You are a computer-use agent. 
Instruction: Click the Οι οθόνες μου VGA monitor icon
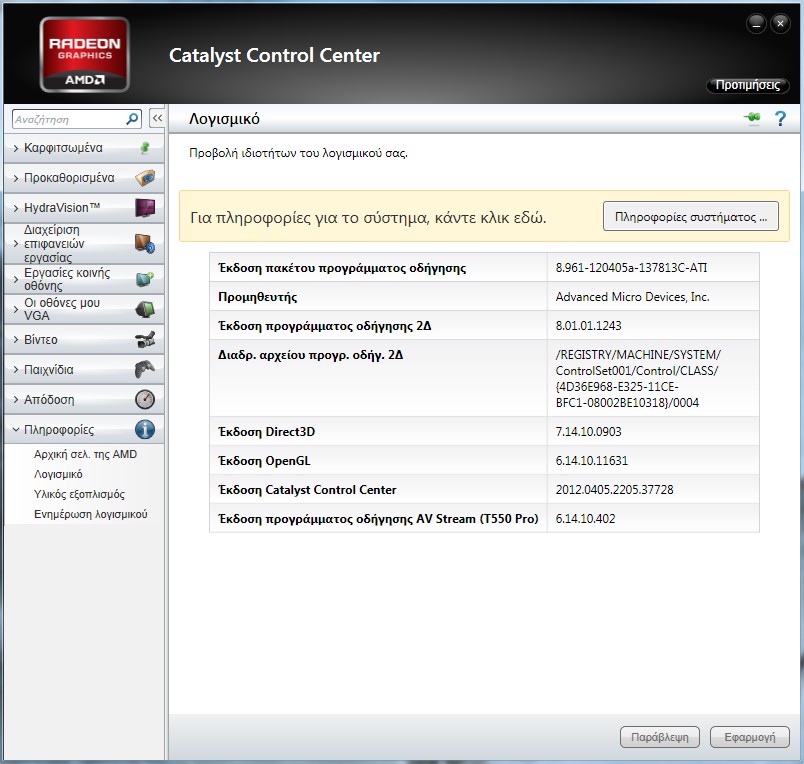pyautogui.click(x=145, y=309)
